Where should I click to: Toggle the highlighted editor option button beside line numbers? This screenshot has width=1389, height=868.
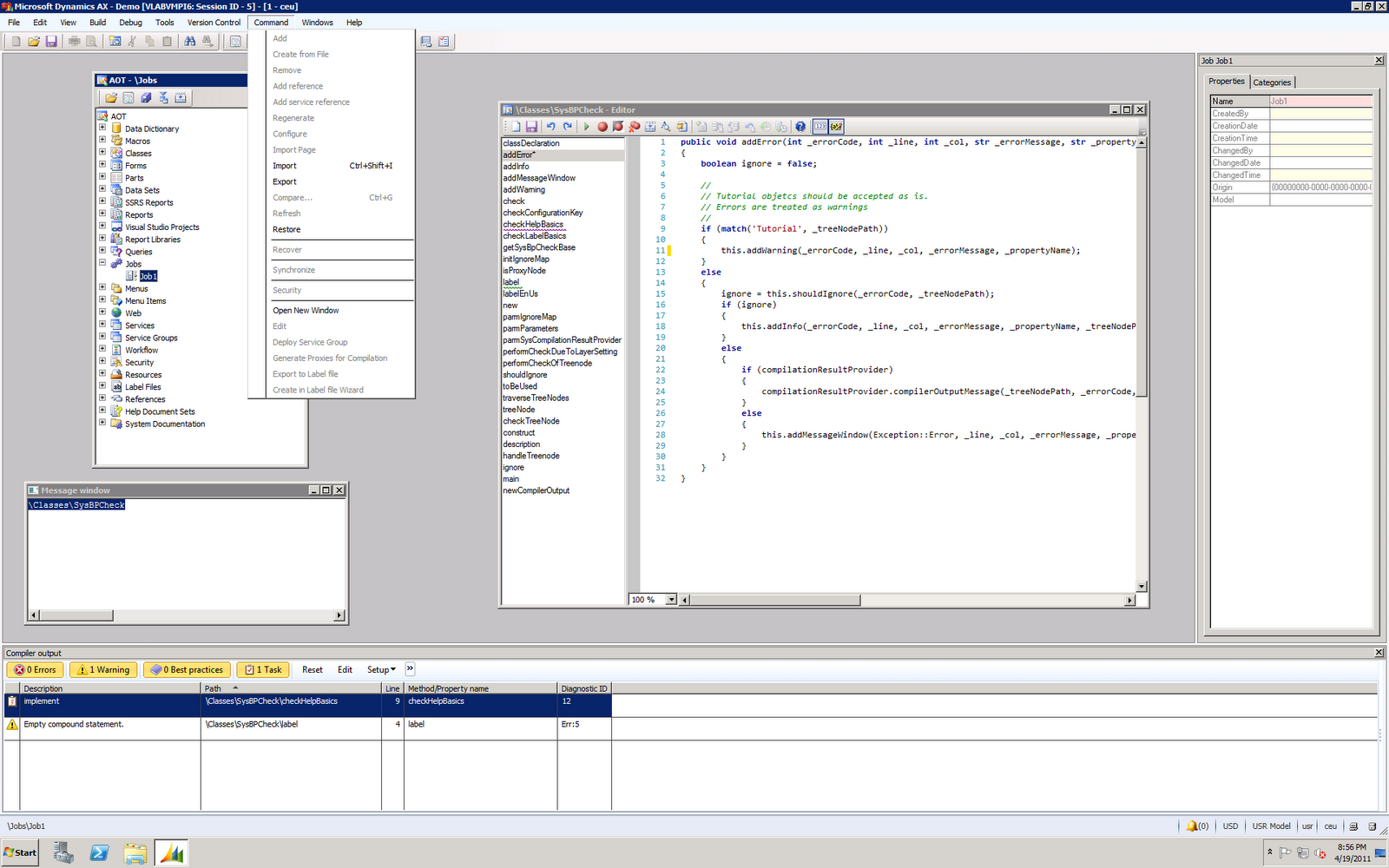(x=837, y=127)
